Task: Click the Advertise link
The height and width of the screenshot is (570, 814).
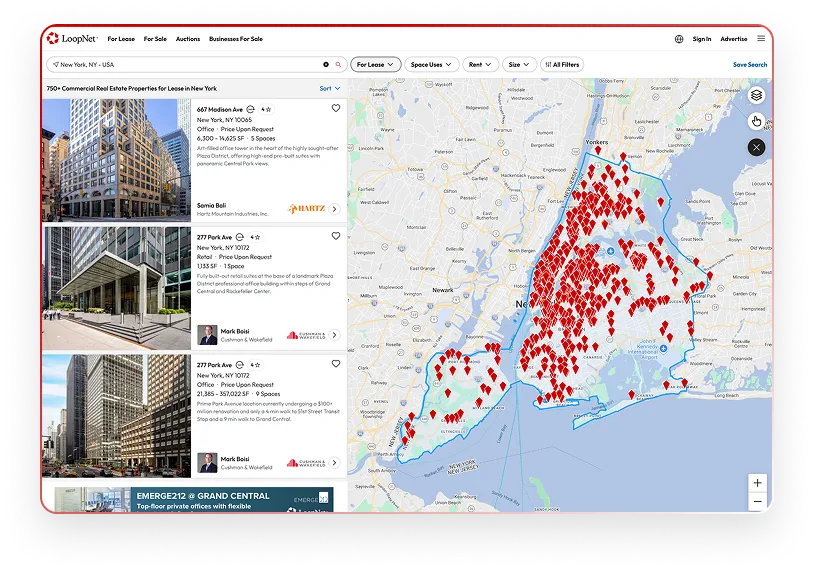Action: coord(734,39)
